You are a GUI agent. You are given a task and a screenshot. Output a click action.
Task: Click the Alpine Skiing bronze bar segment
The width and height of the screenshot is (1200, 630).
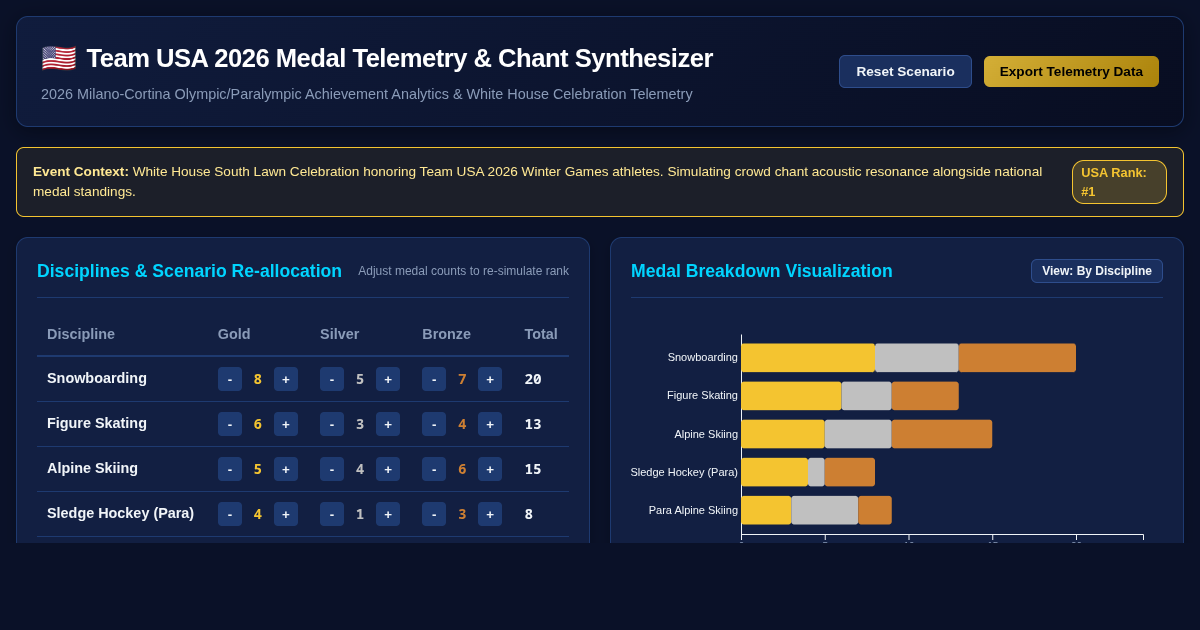(942, 434)
